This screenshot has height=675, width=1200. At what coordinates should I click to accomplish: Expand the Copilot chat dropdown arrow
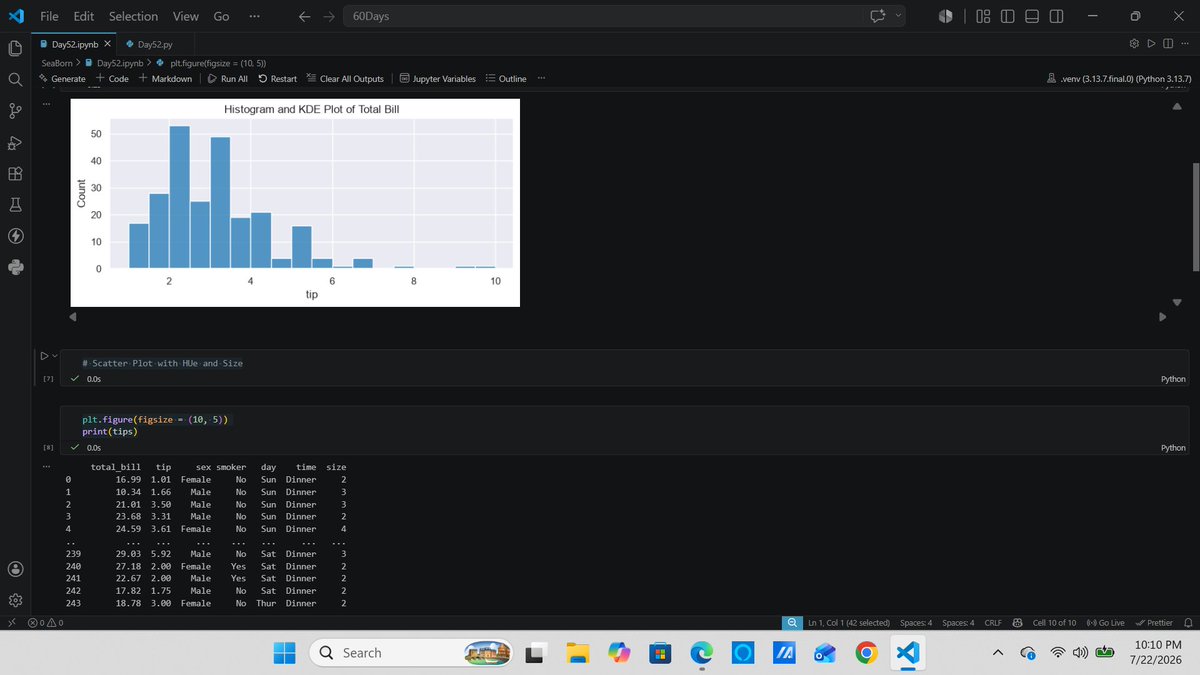(898, 16)
